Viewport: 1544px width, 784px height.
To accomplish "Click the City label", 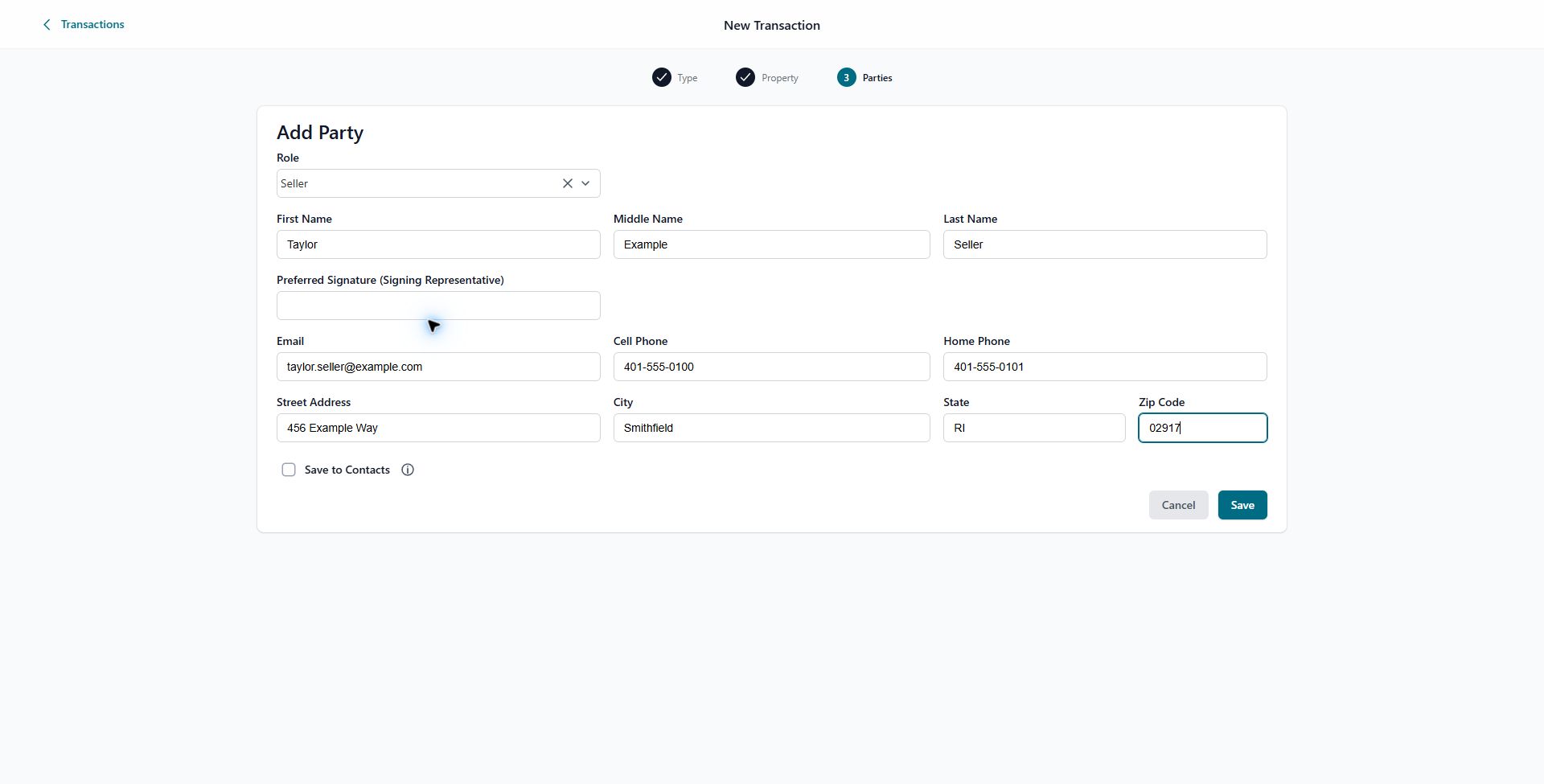I will pyautogui.click(x=623, y=402).
